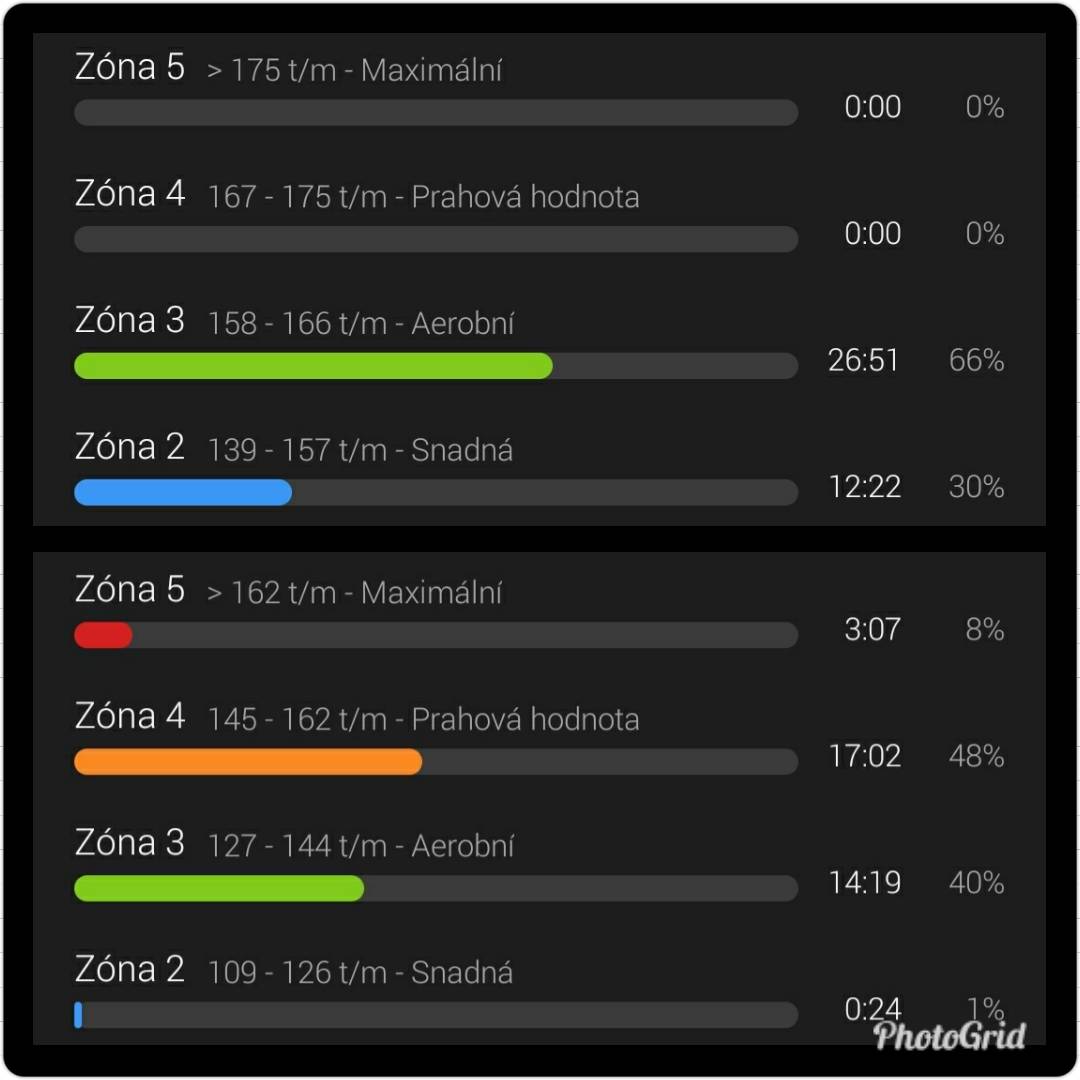Click the Zóna 5 > 175 t/m label
Viewport: 1080px width, 1080px height.
[289, 68]
